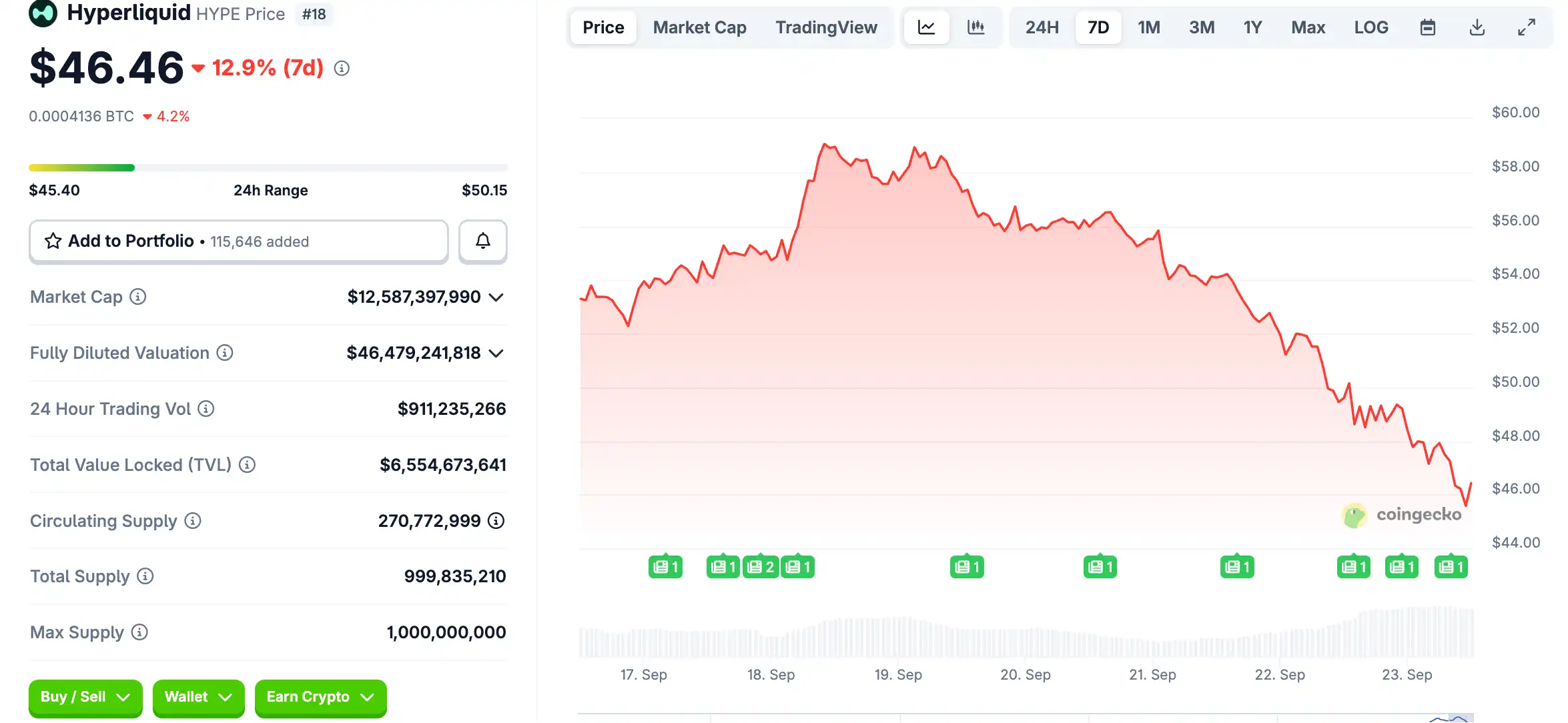Viewport: 1568px width, 723px height.
Task: Click Add to Portfolio button
Action: [x=238, y=241]
